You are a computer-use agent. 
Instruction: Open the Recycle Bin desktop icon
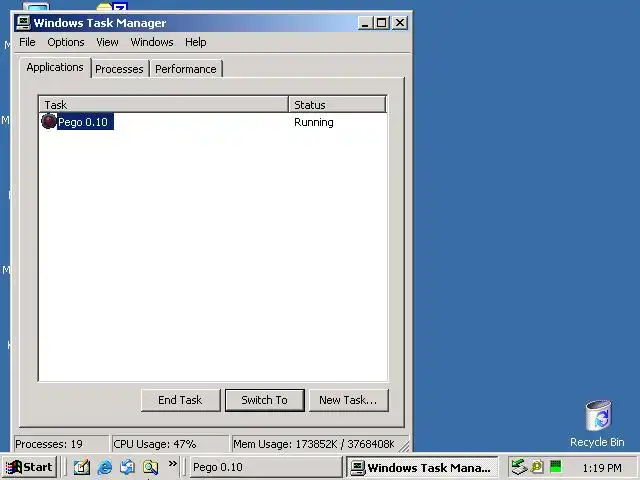[598, 424]
